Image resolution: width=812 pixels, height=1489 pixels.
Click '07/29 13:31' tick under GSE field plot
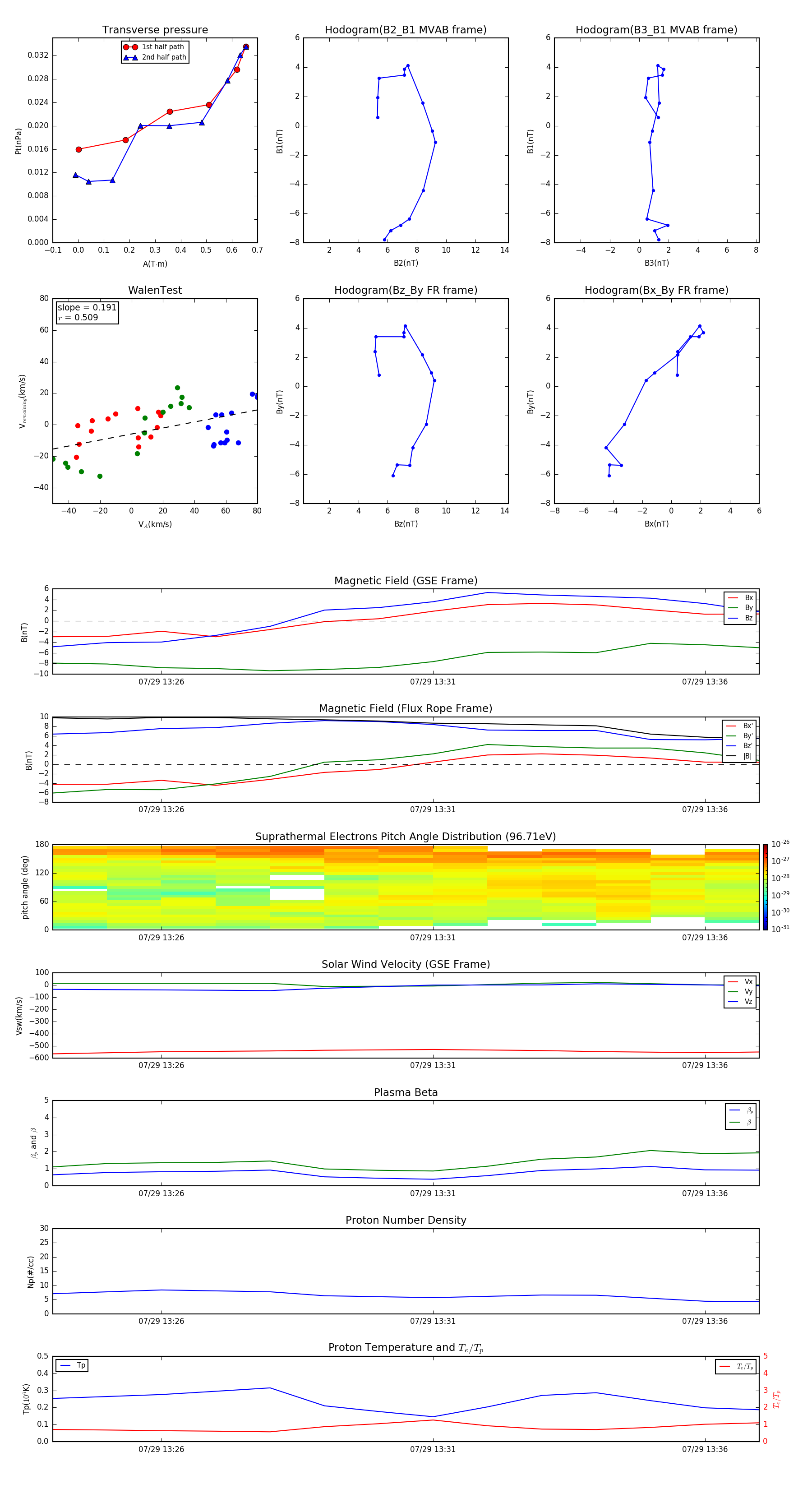click(x=433, y=681)
